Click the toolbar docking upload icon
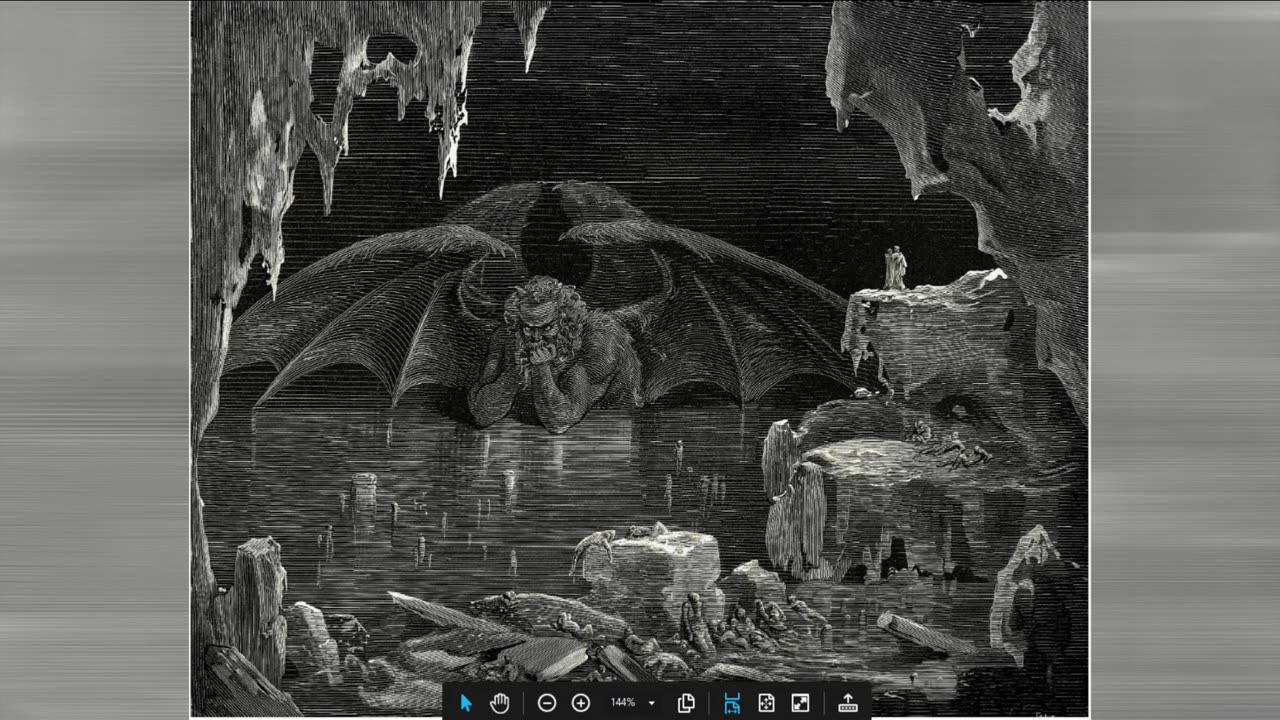 coord(848,703)
